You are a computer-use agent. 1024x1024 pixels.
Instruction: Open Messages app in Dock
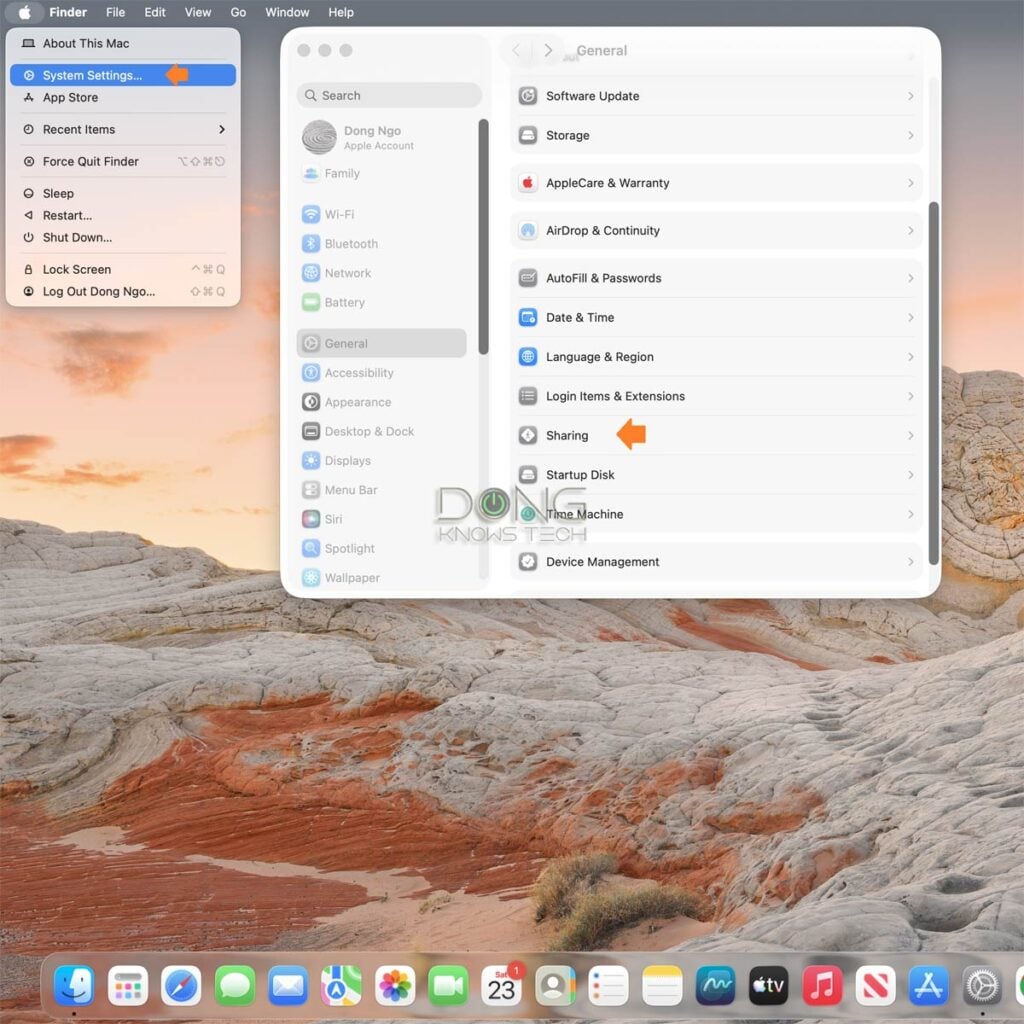234,985
